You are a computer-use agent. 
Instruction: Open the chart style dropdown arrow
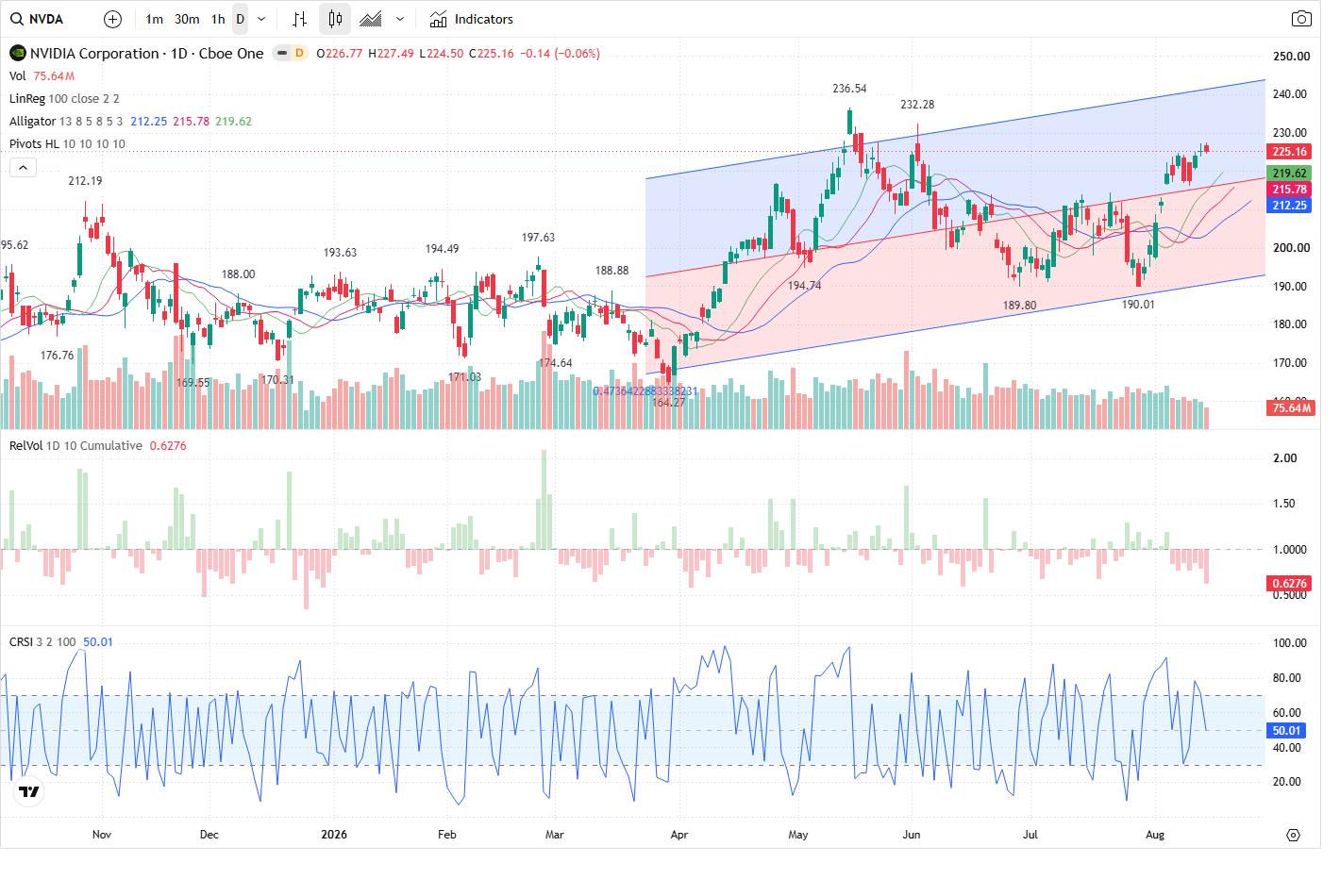(400, 19)
